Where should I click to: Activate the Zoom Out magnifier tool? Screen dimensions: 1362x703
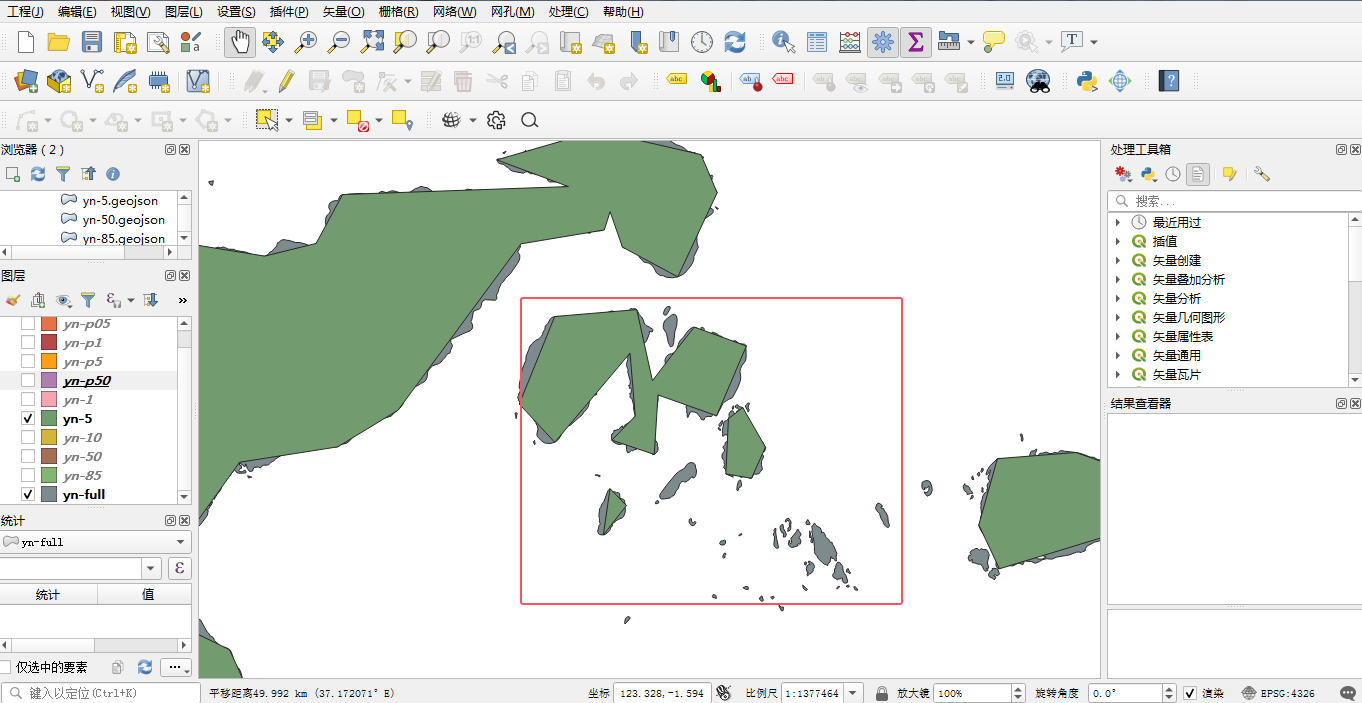[x=339, y=42]
